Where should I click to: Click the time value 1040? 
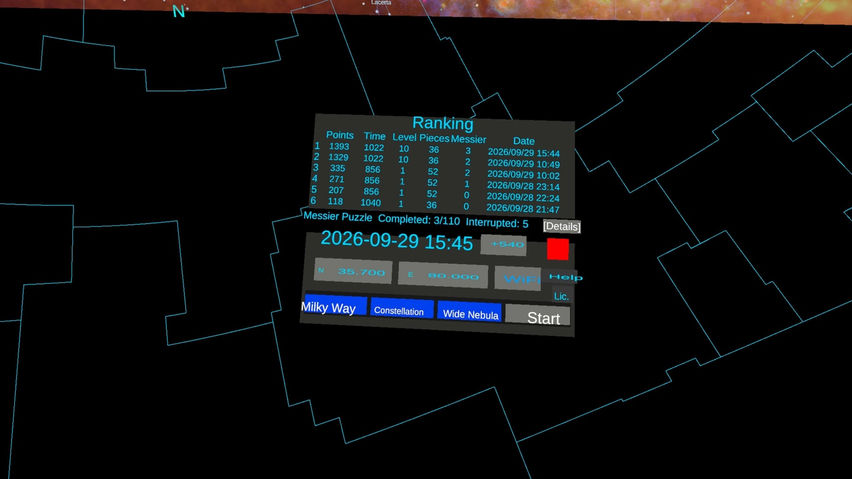371,203
